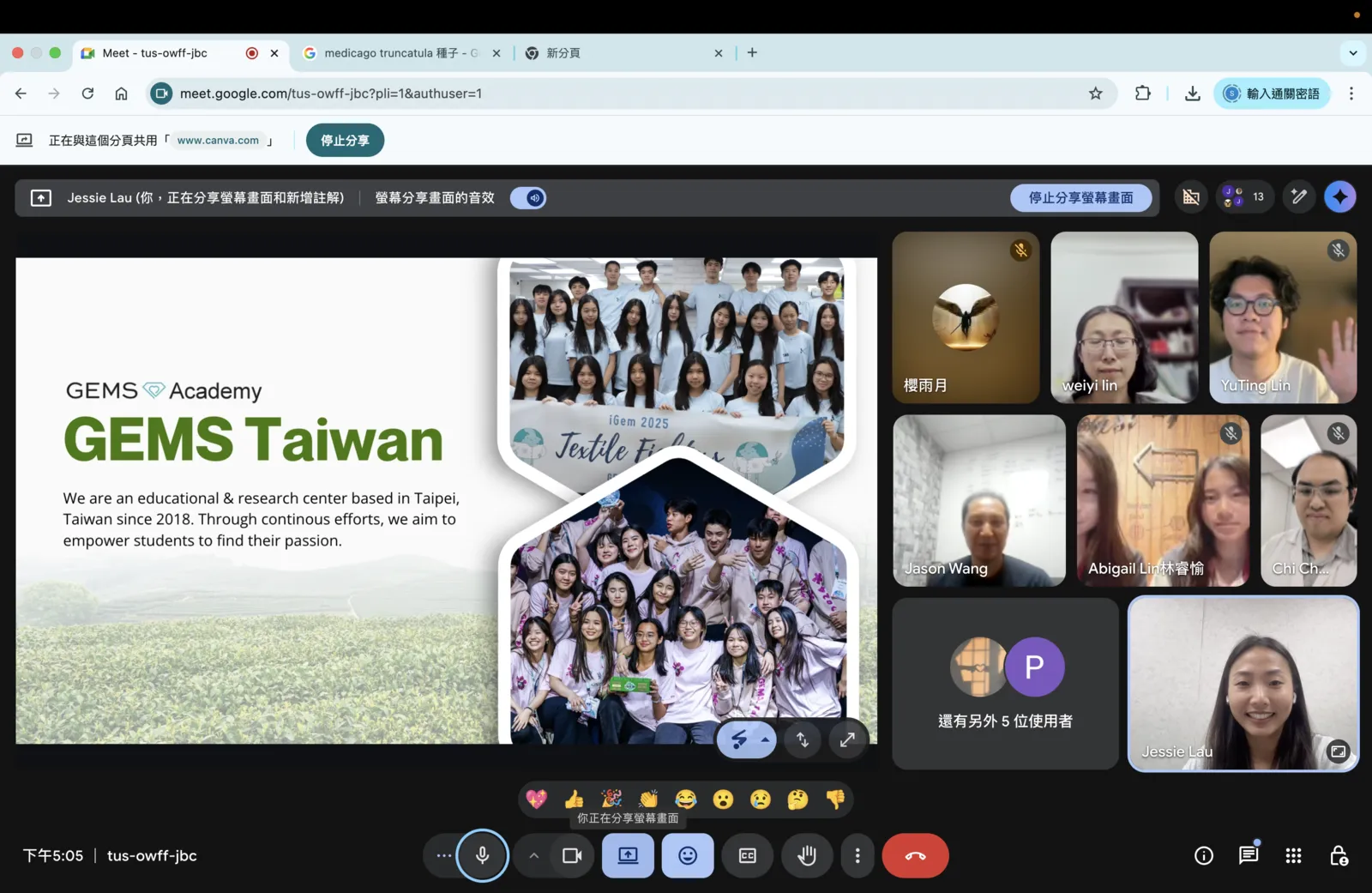Open the Gemini sparkle button
This screenshot has height=893, width=1372.
point(1340,196)
